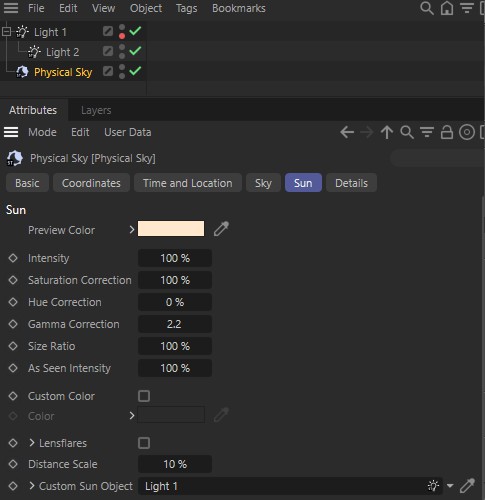Toggle Light 1 visibility dots
This screenshot has height=500, width=485.
point(122,32)
